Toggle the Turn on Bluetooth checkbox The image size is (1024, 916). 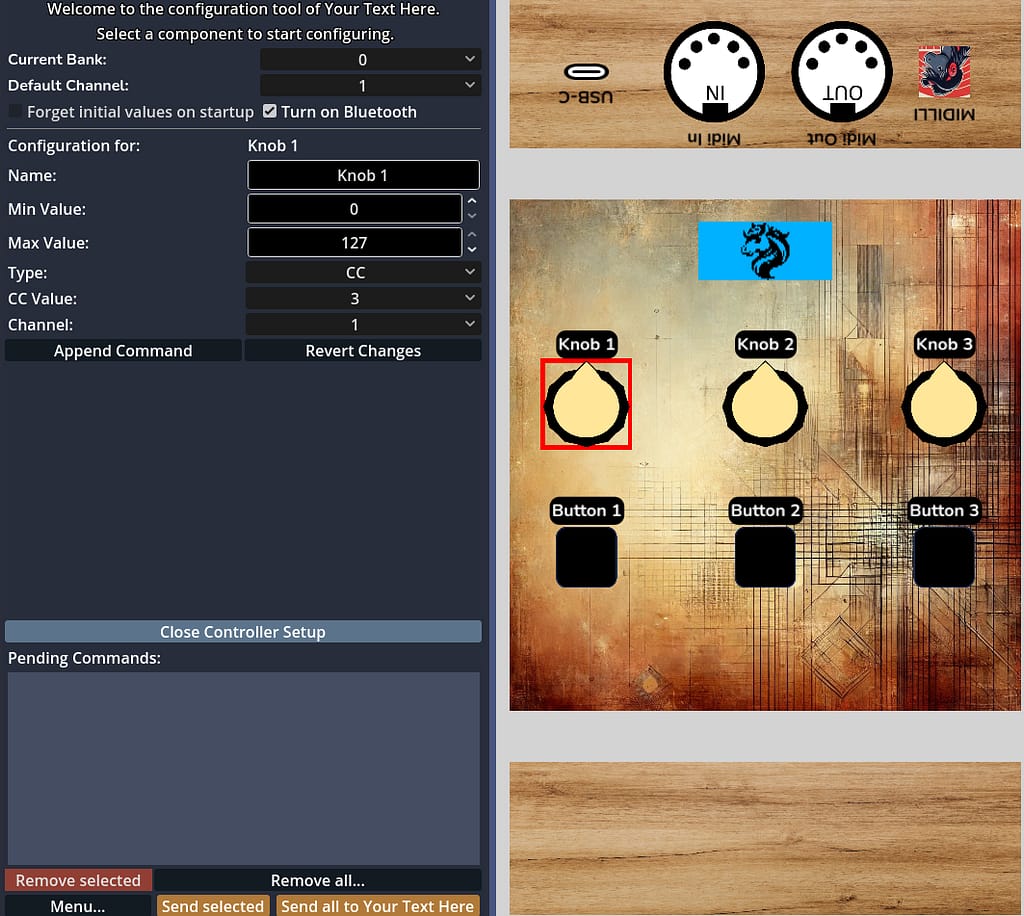click(x=270, y=112)
